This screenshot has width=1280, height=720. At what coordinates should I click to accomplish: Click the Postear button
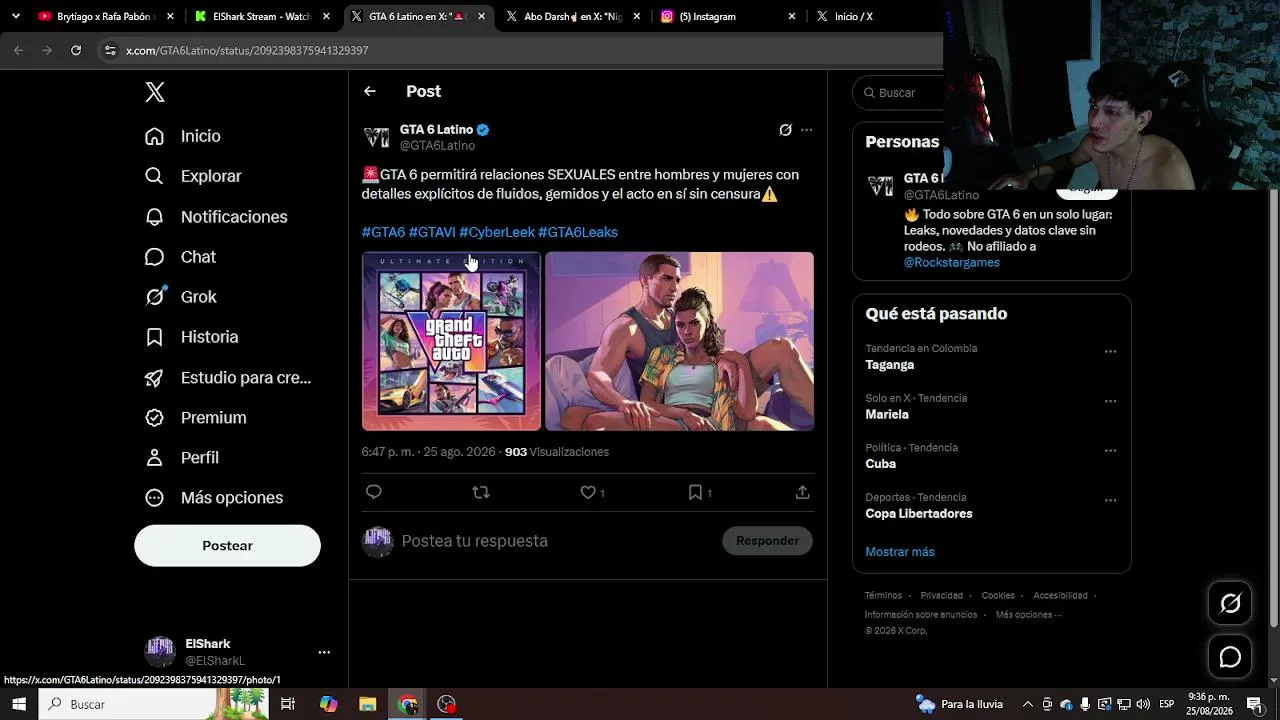click(227, 546)
